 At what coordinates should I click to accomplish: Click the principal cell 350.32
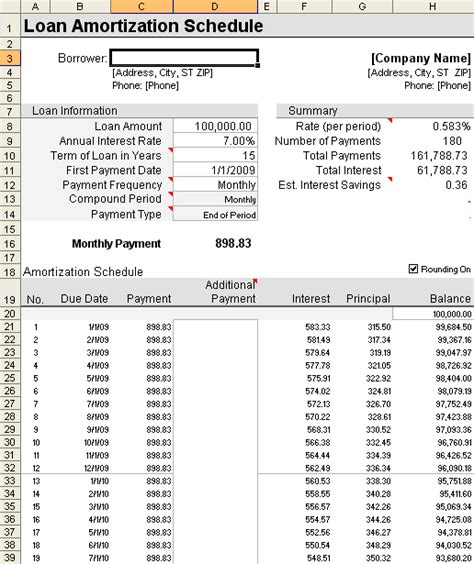pyautogui.click(x=378, y=558)
